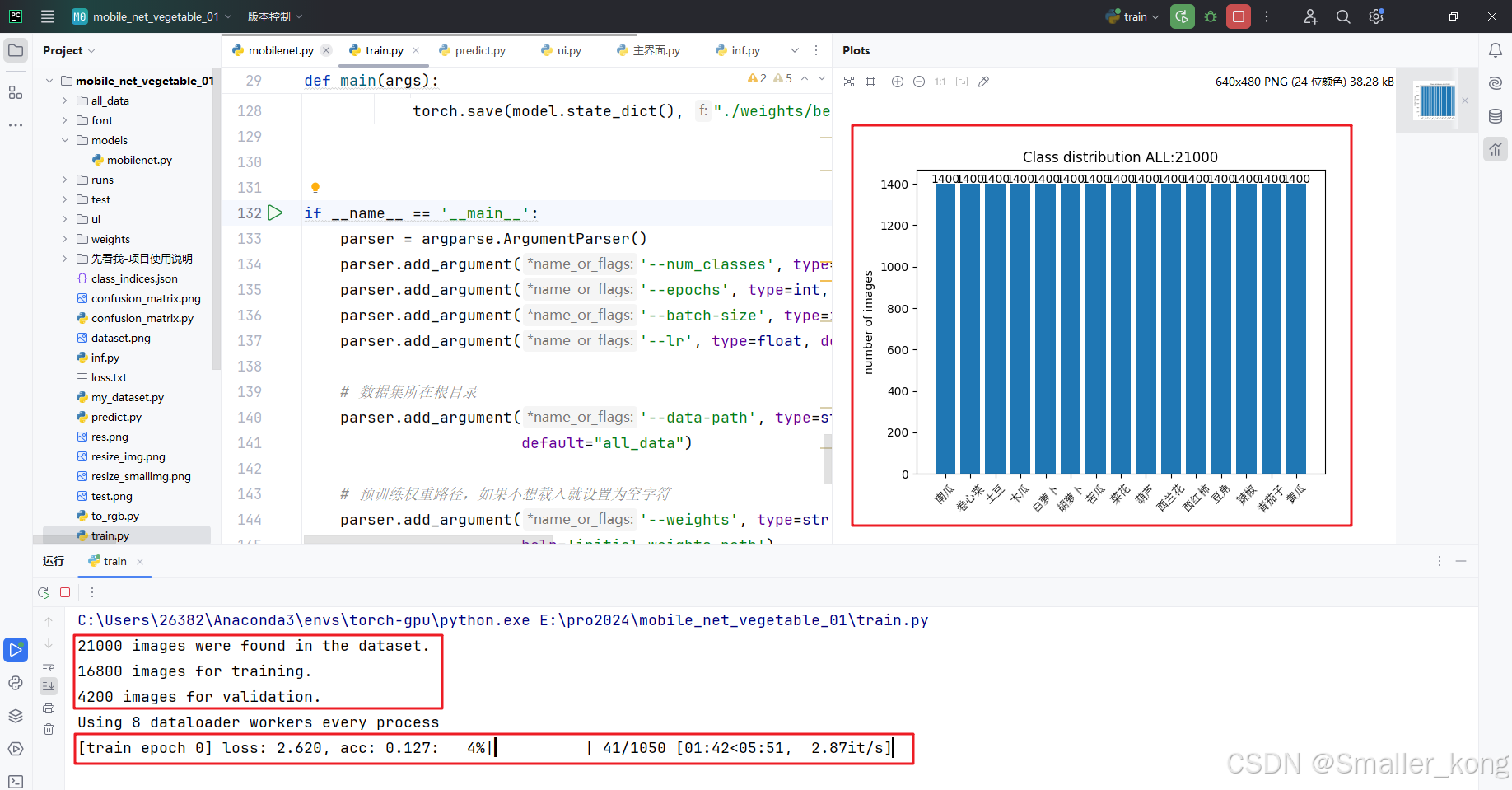The image size is (1512, 790).
Task: Close the mobilenet.py editor tab
Action: (x=326, y=50)
